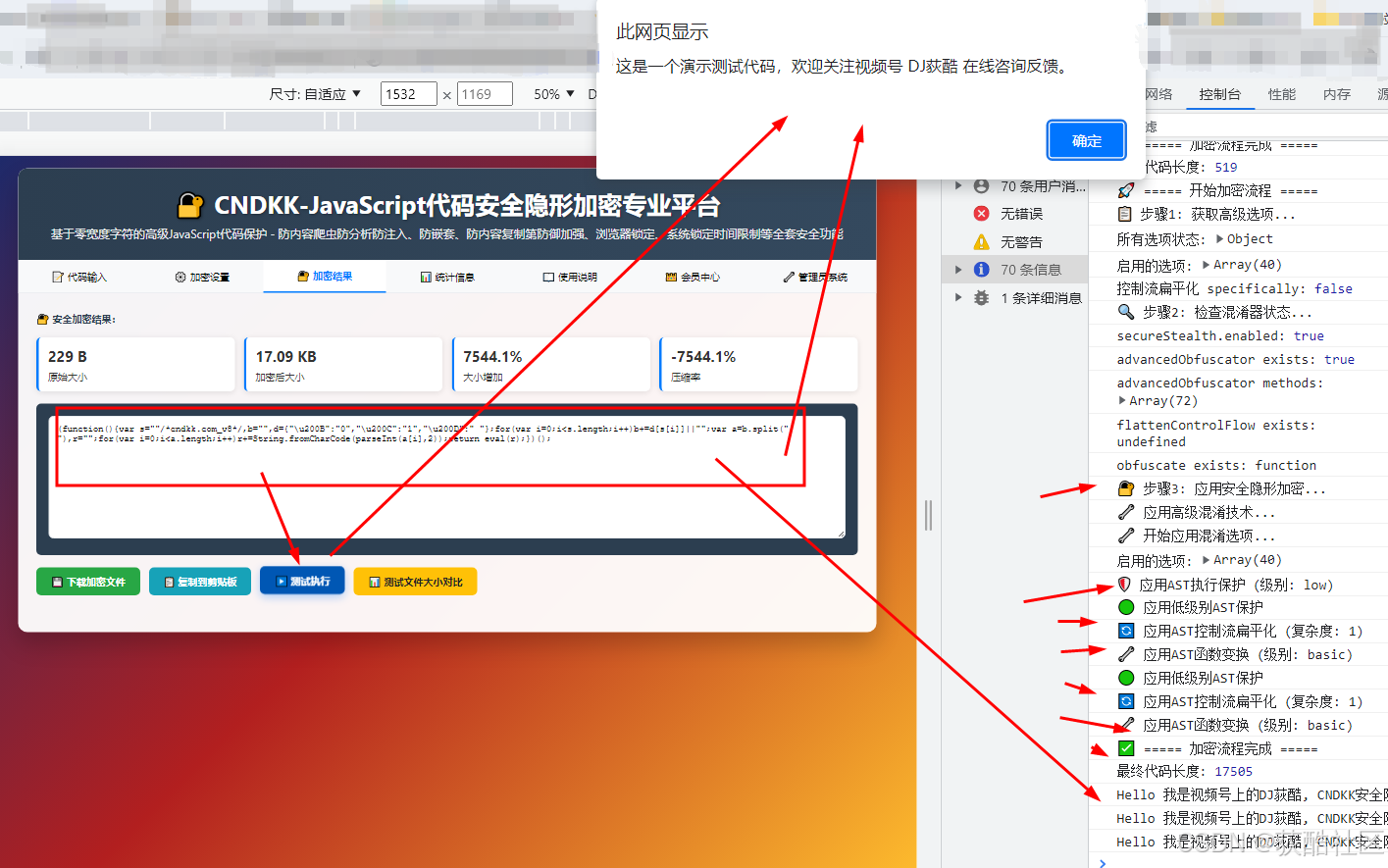Open the 使用说明 tab
The height and width of the screenshot is (868, 1388).
(570, 277)
